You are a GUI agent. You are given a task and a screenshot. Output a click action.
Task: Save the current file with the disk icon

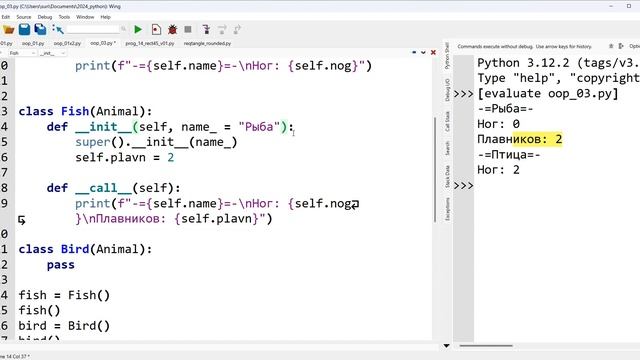[24, 29]
